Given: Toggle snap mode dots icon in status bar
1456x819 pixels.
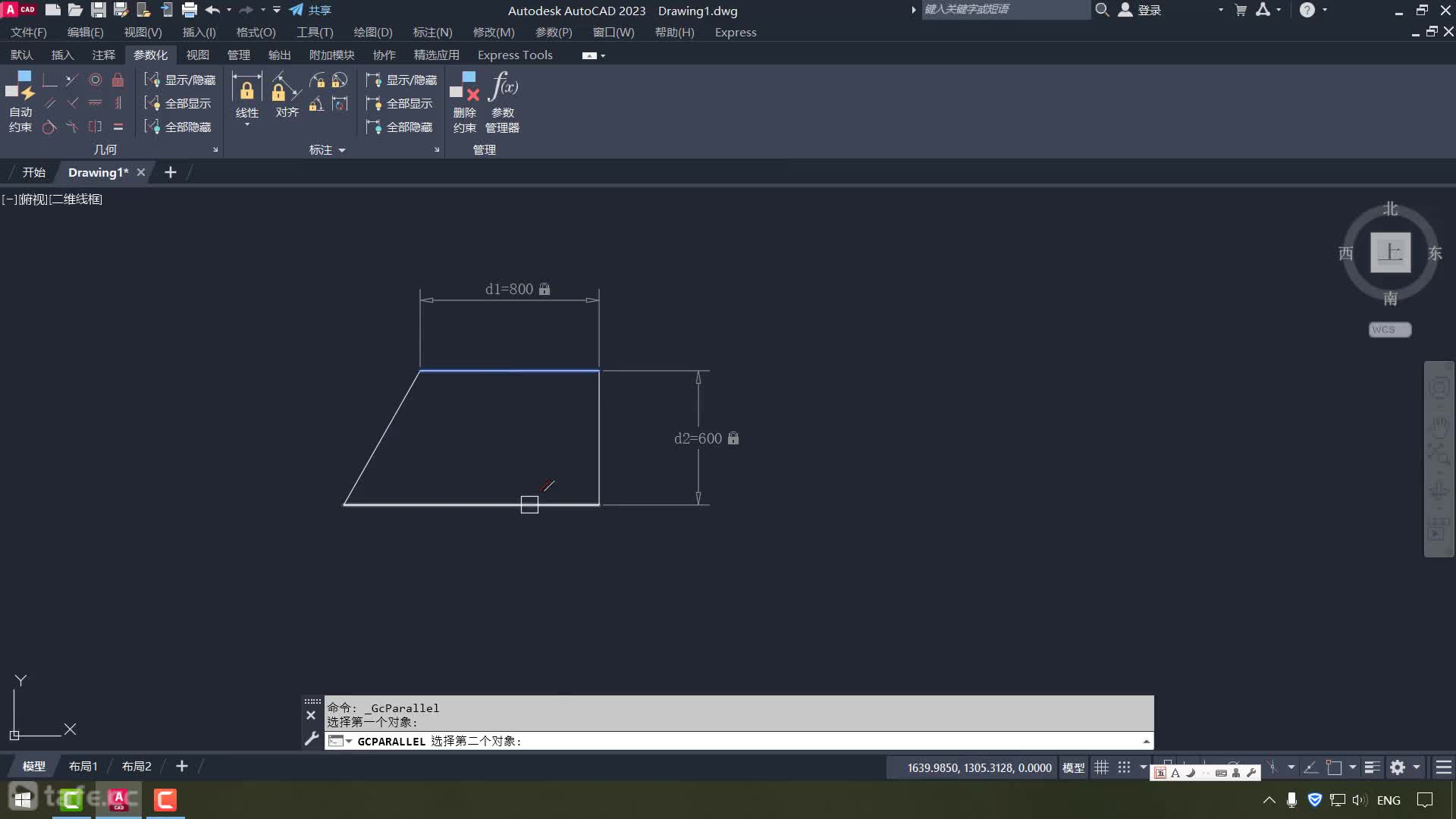Looking at the screenshot, I should click(1125, 767).
